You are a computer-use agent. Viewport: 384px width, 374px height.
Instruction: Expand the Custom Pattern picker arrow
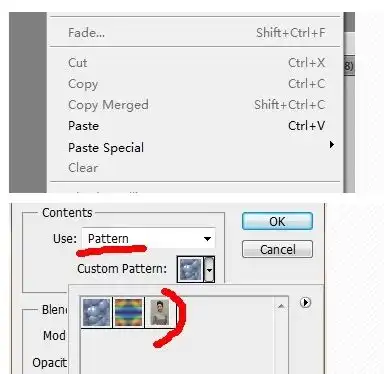[x=209, y=269]
